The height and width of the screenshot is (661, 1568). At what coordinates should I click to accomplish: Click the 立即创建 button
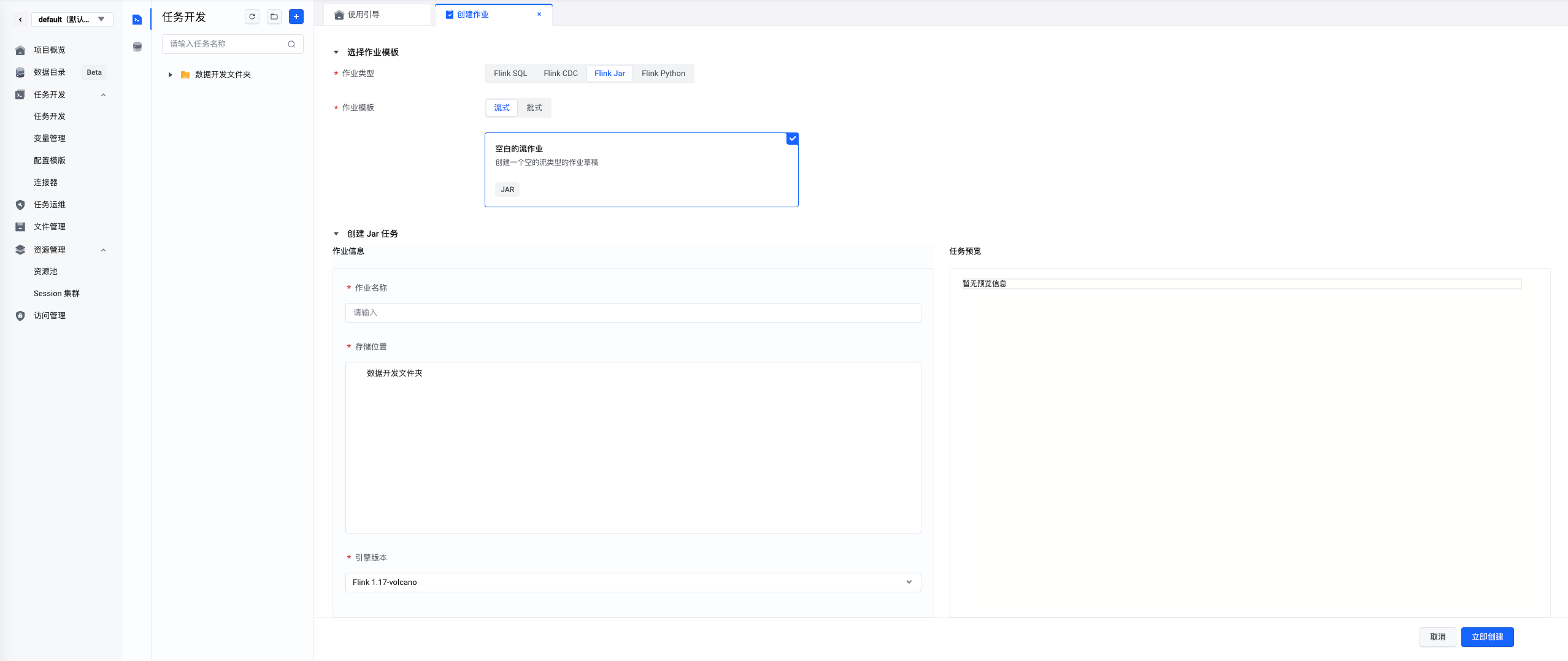click(x=1487, y=637)
